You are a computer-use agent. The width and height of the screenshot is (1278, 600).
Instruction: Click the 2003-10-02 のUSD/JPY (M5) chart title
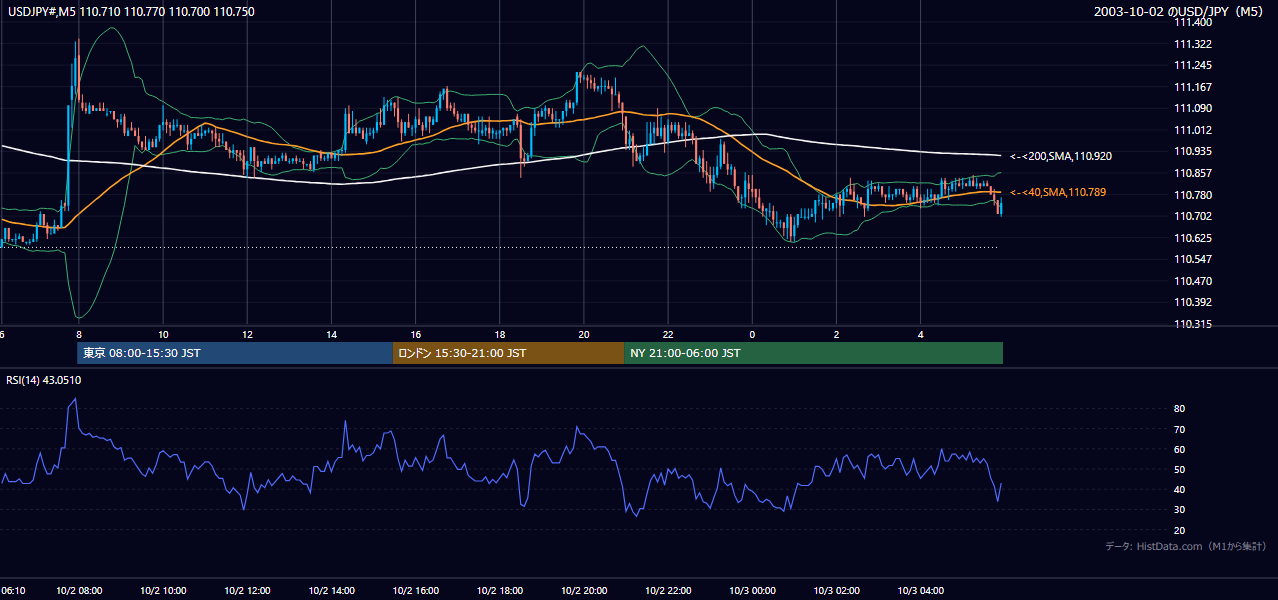[x=1181, y=11]
